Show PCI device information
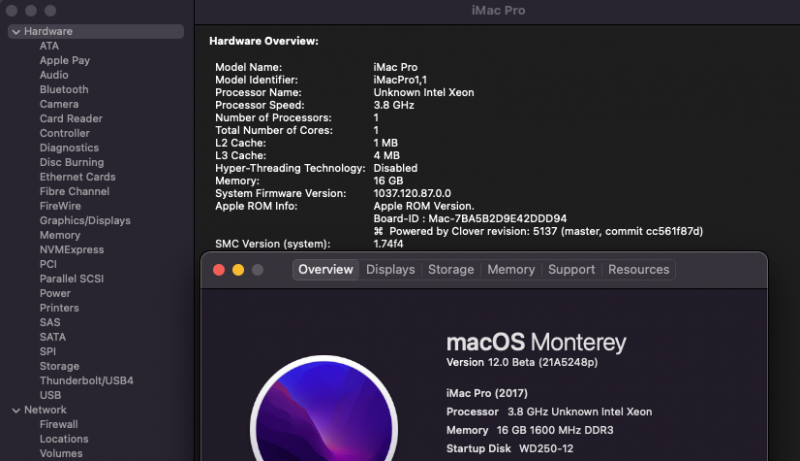800x461 pixels. tap(48, 264)
